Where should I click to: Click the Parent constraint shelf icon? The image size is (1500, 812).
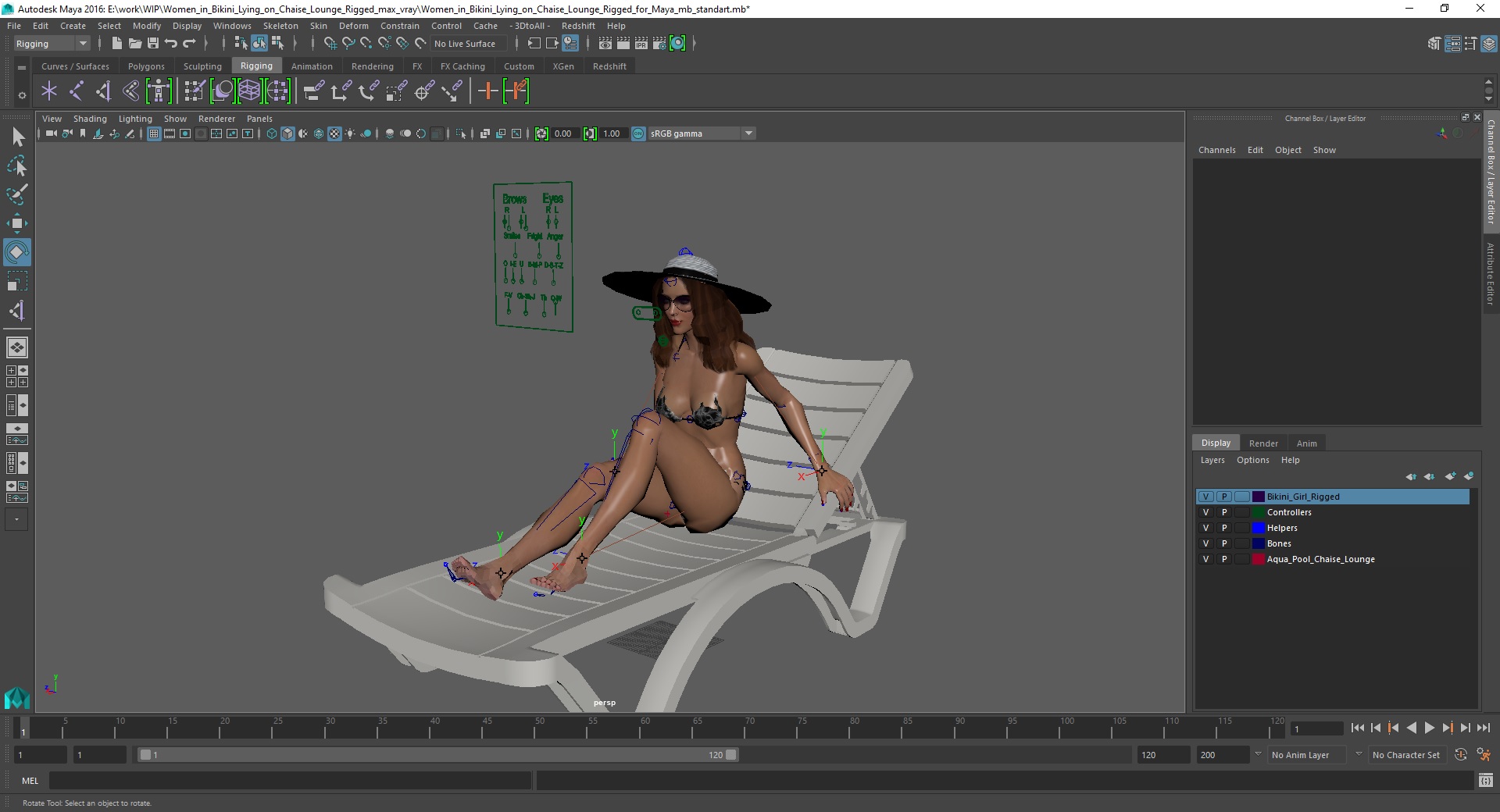point(314,91)
